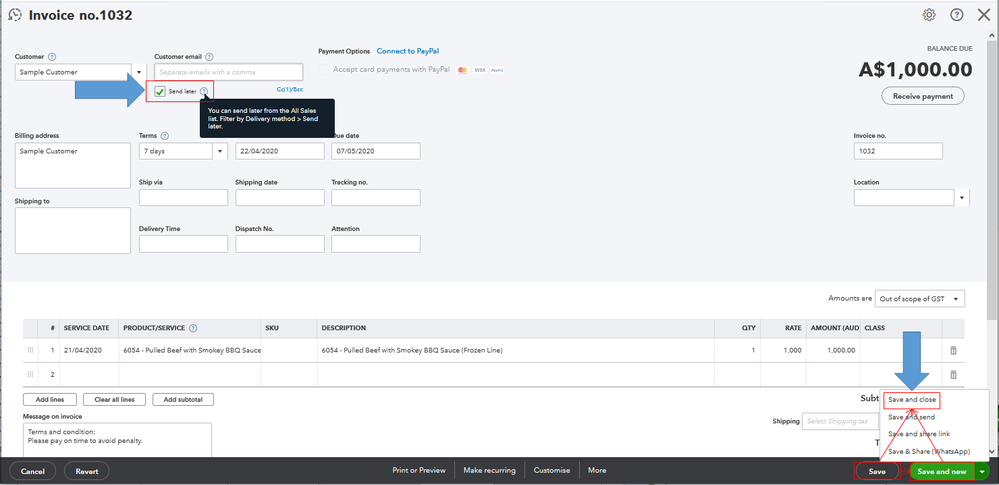Image resolution: width=999 pixels, height=485 pixels.
Task: Choose Save and close from the menu
Action: click(x=912, y=400)
